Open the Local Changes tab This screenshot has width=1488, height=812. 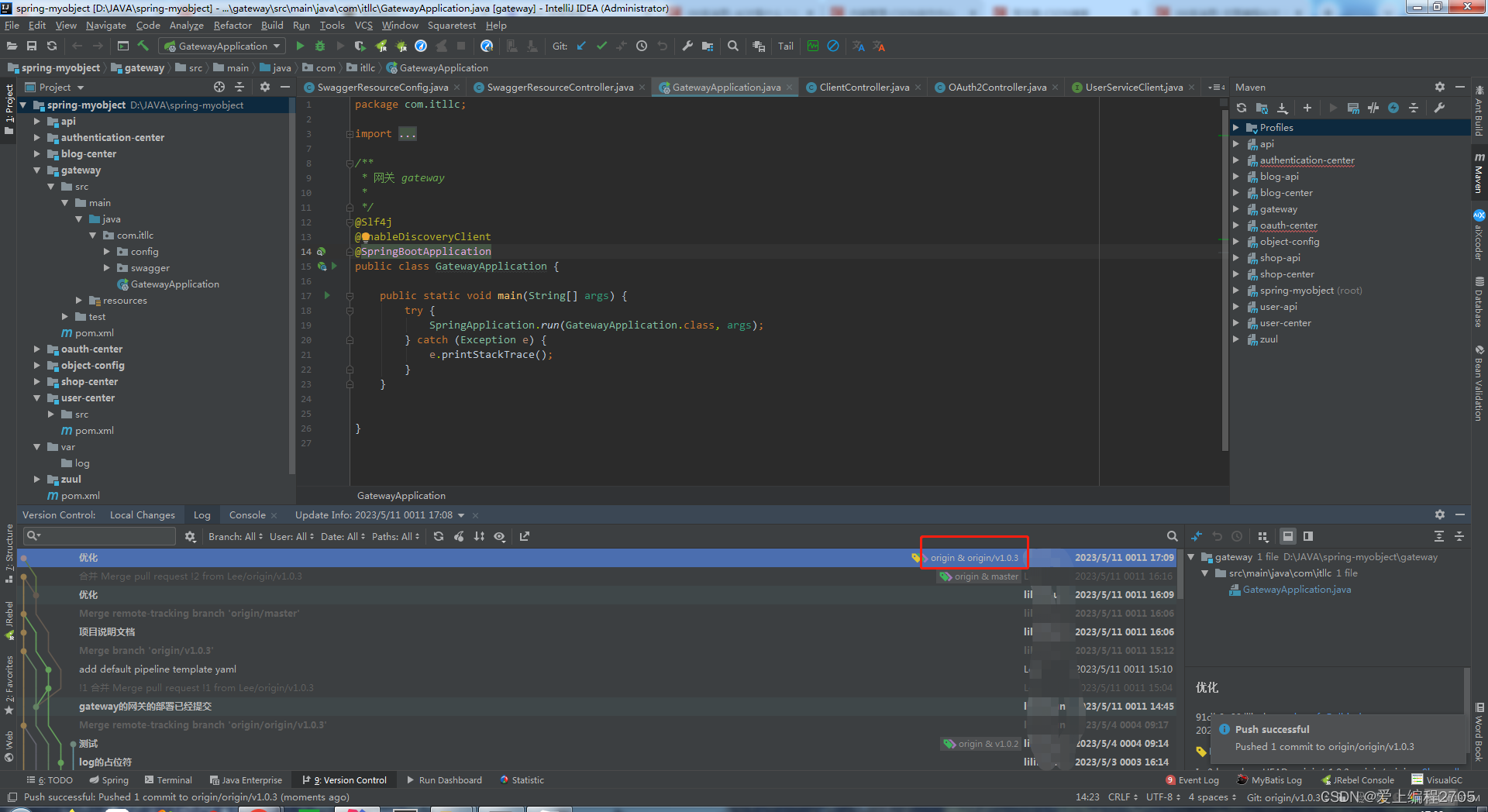(x=143, y=514)
